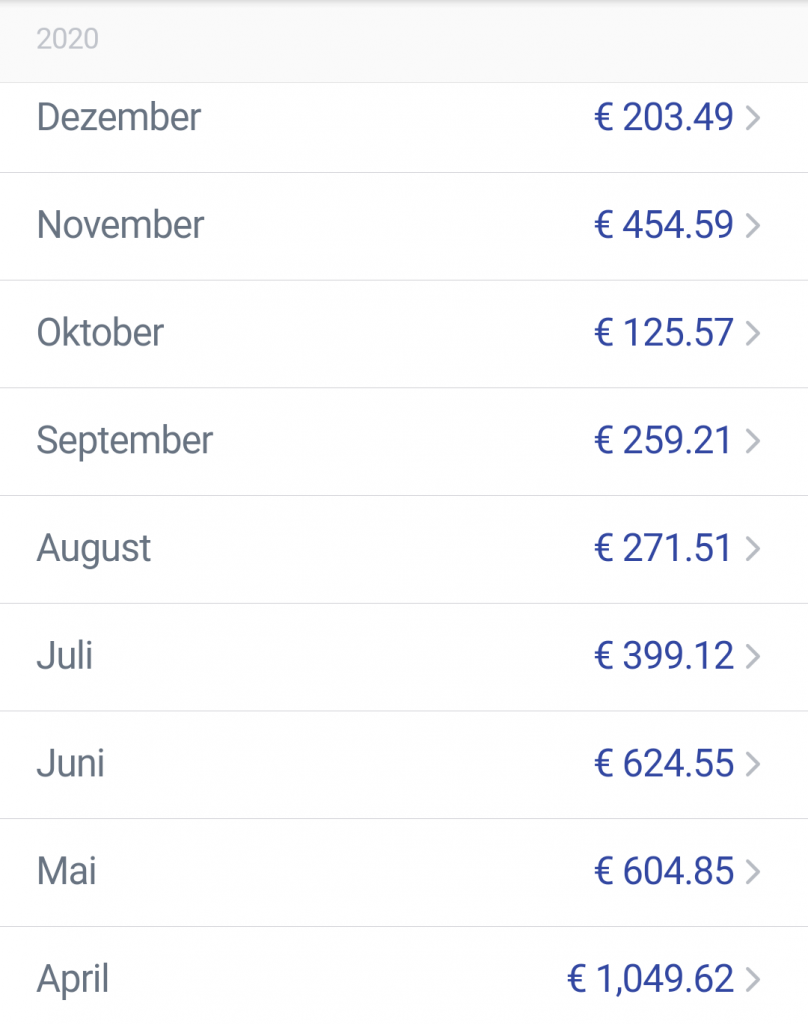The width and height of the screenshot is (808, 1024).
Task: Expand Oktober using its right chevron
Action: 753,333
